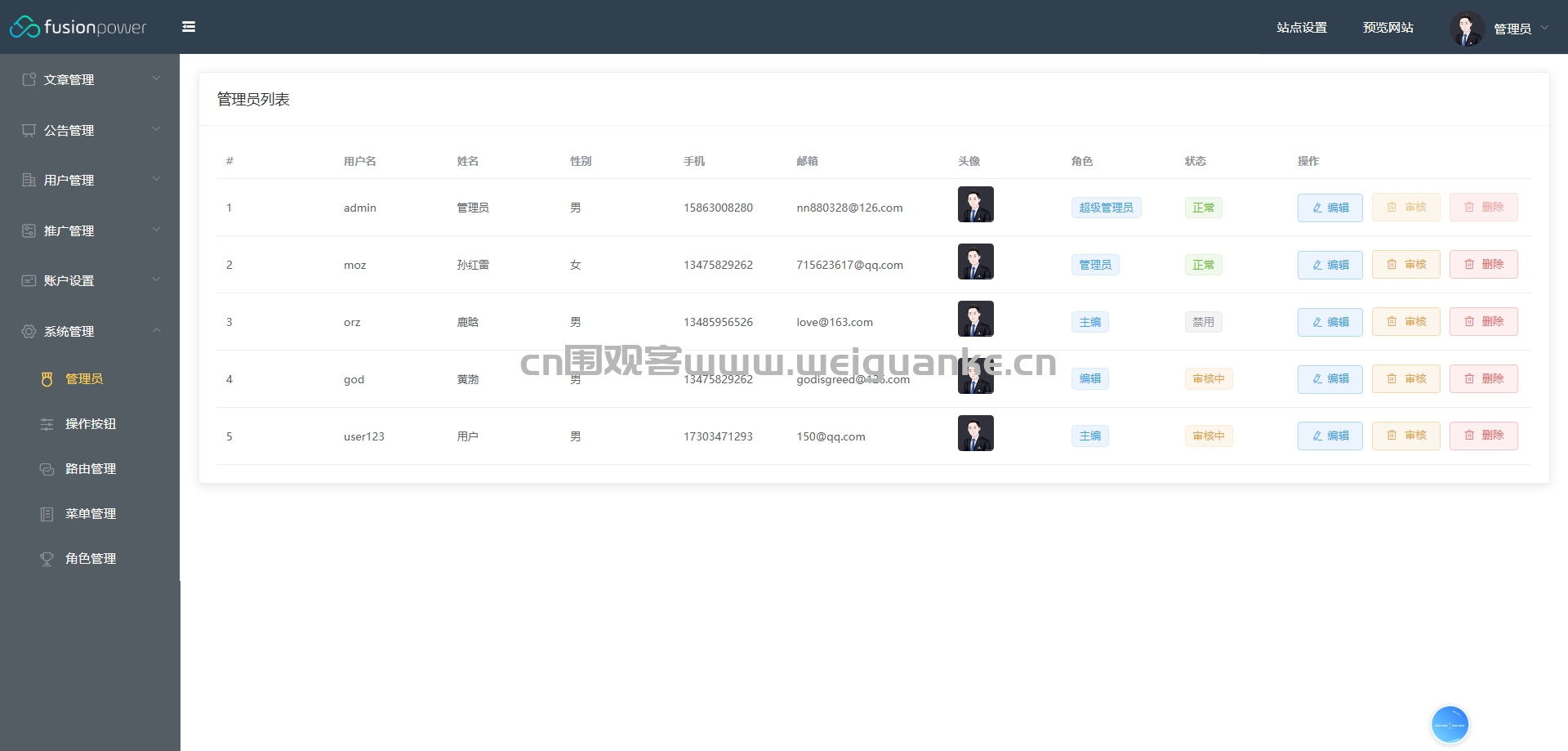Click the 用户名 column header
This screenshot has height=751, width=1568.
(x=360, y=161)
